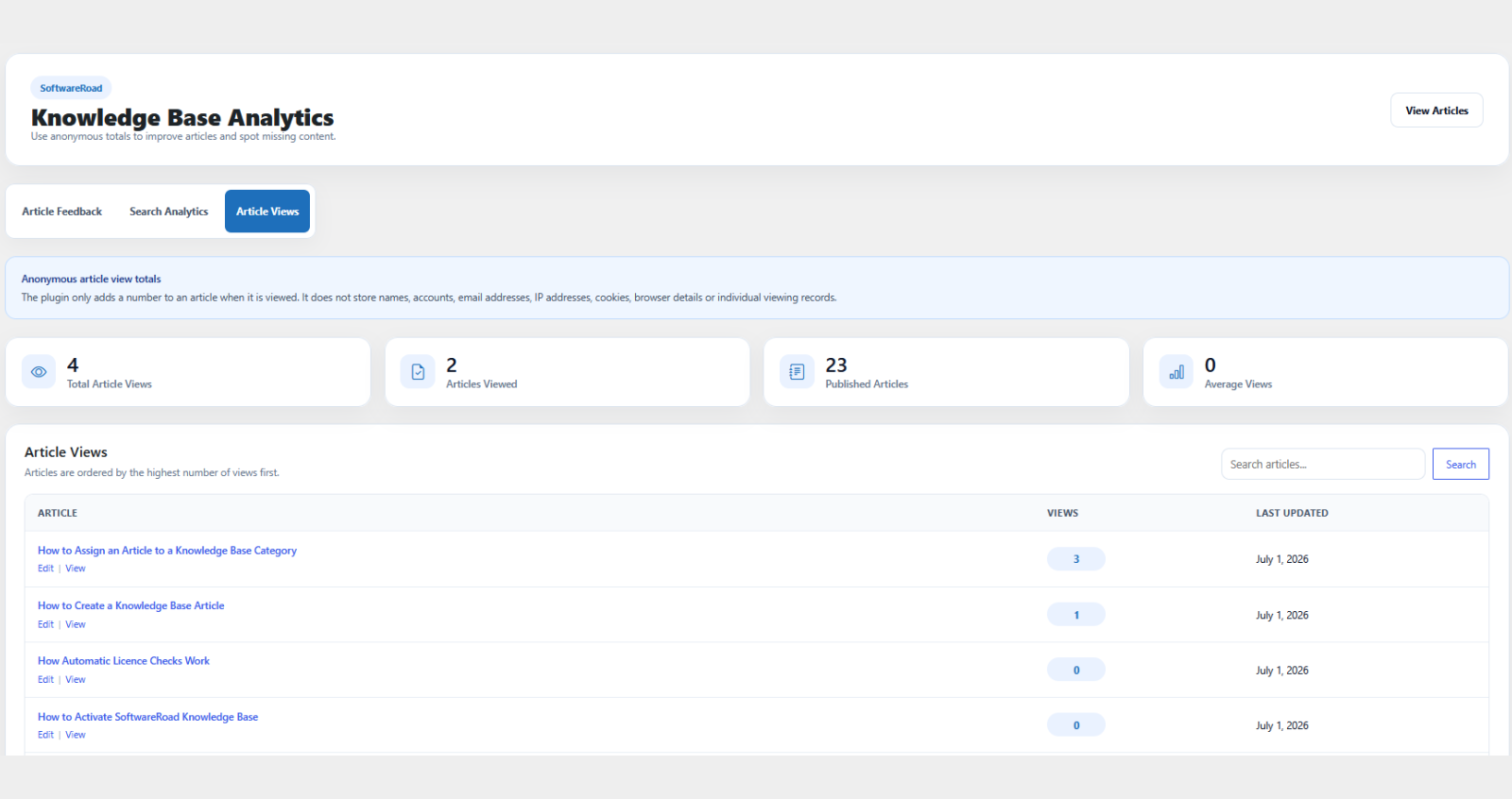The image size is (1512, 799).
Task: Click the 'Average Views' label
Action: coord(1238,384)
